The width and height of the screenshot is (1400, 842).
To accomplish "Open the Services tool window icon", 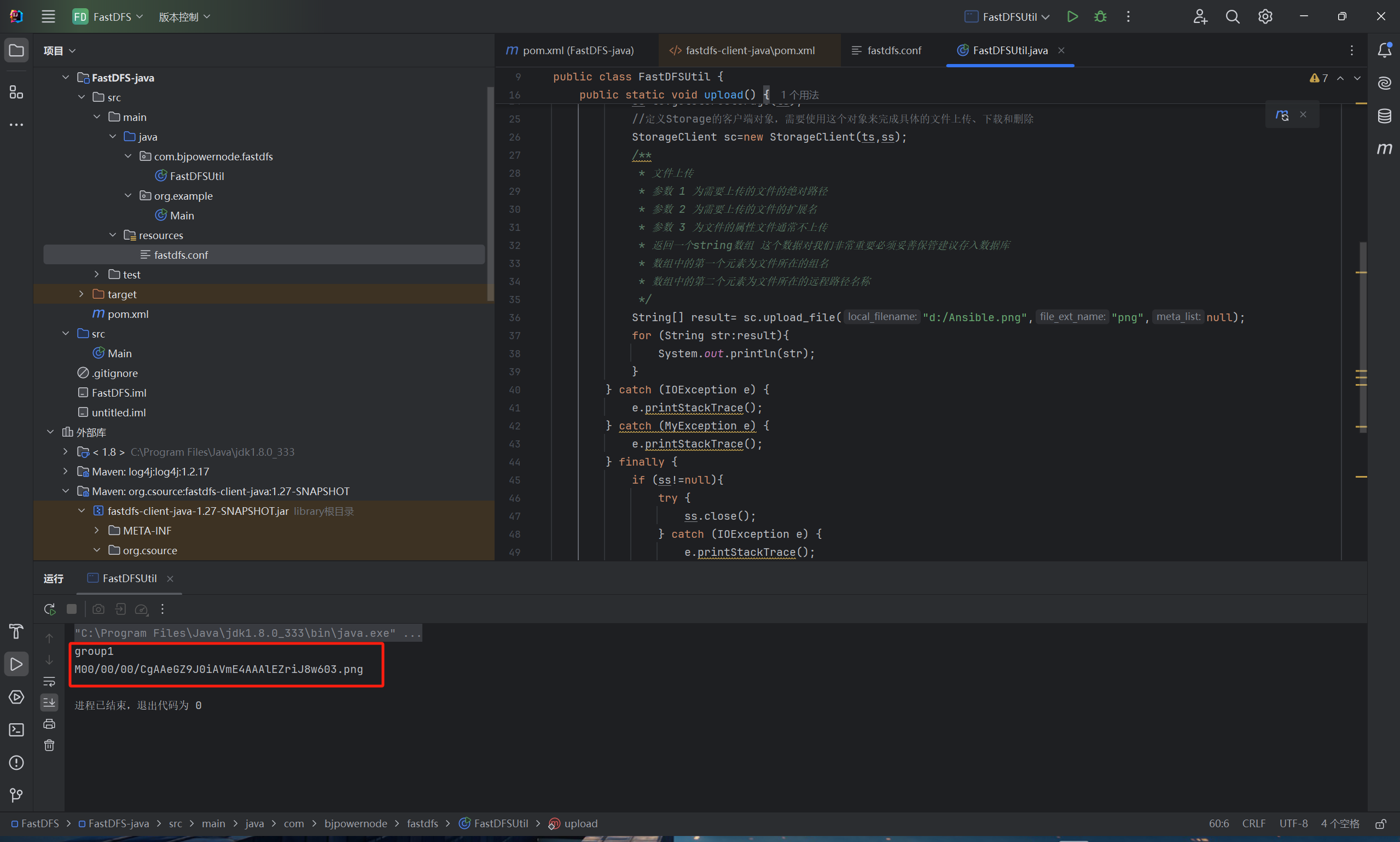I will 16,697.
